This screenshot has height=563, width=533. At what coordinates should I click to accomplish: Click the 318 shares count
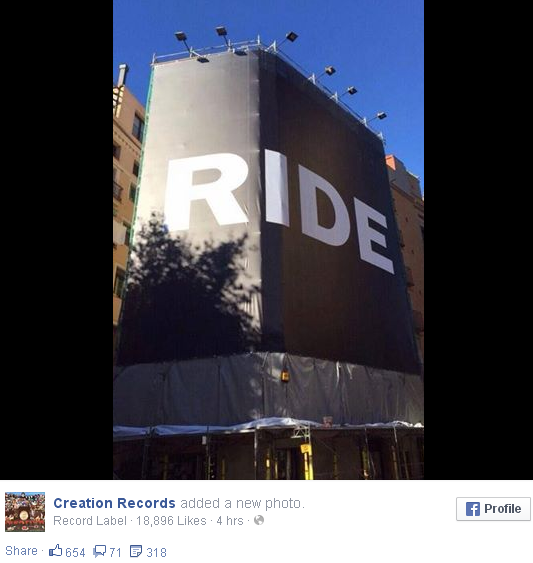(x=156, y=552)
